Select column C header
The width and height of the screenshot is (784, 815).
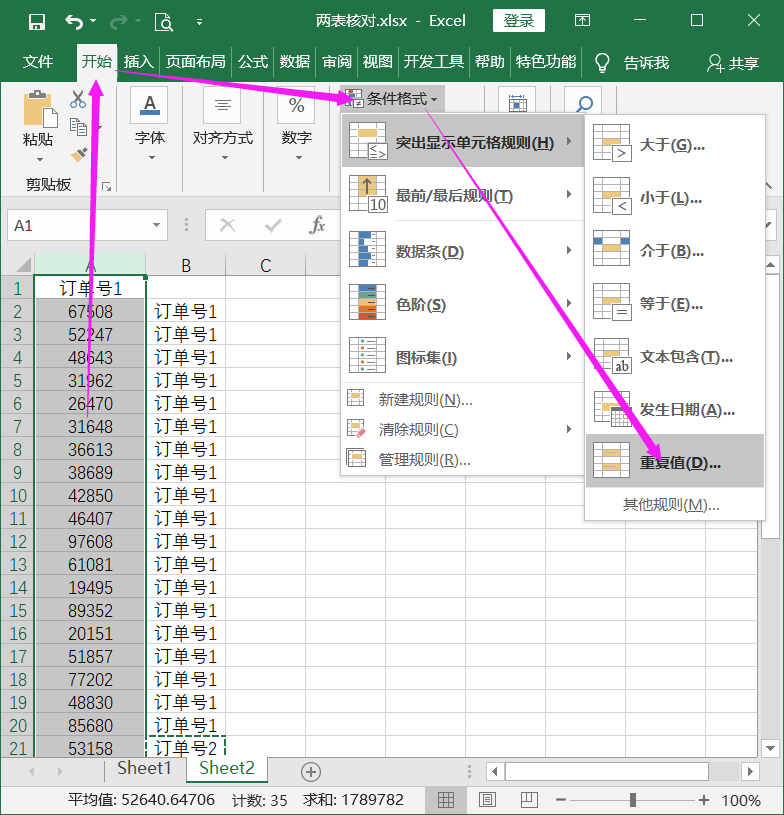pos(265,265)
